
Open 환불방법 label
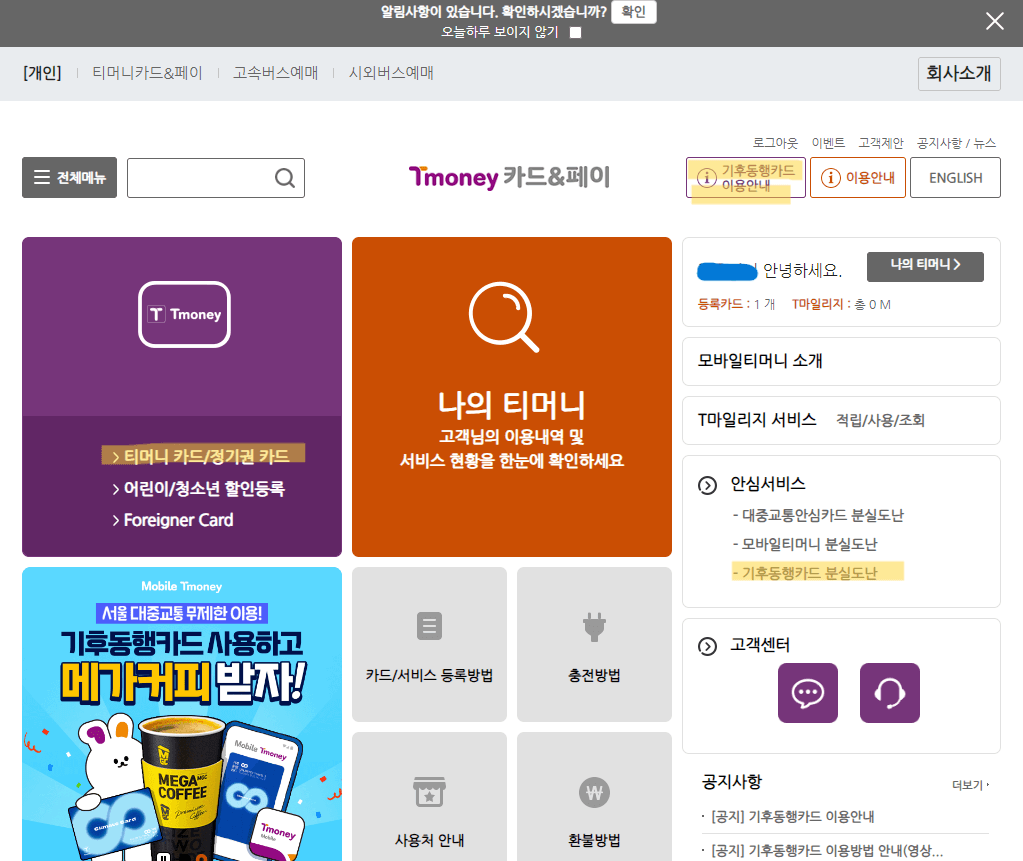click(594, 840)
